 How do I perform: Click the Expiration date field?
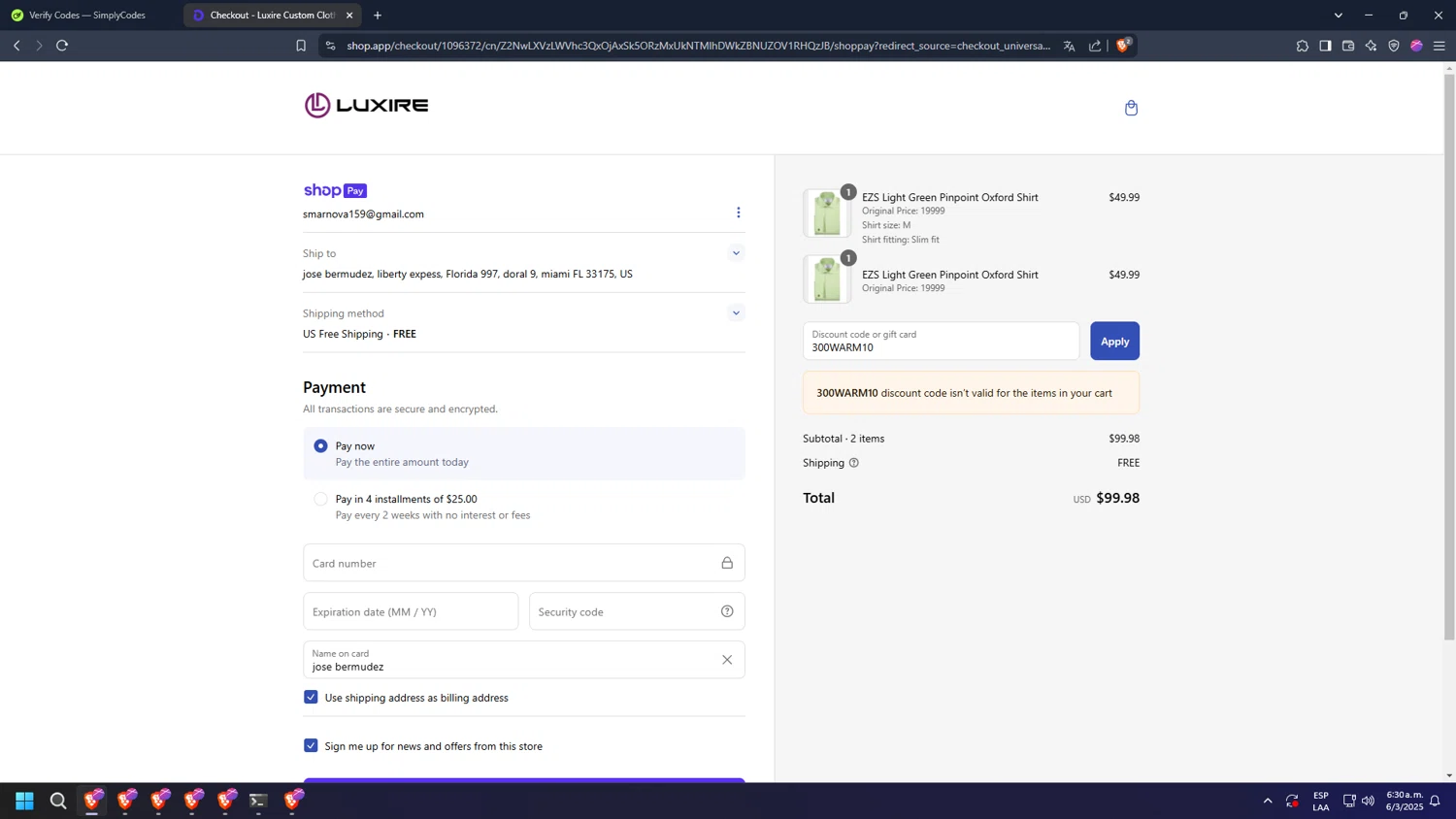pyautogui.click(x=411, y=611)
